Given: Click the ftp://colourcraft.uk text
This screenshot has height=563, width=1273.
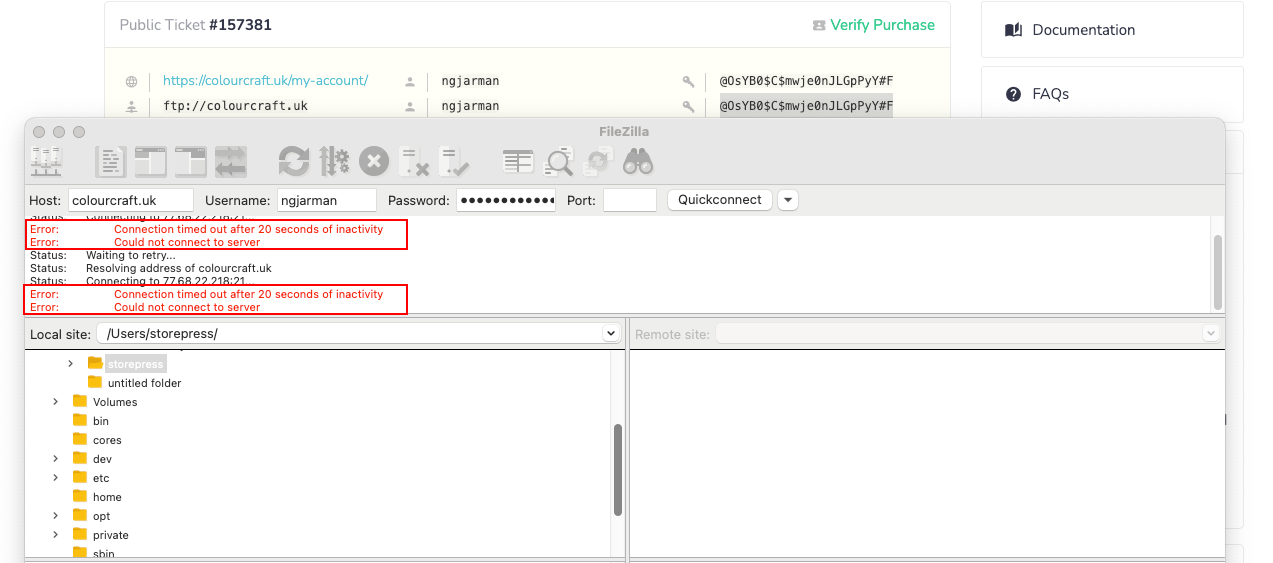Looking at the screenshot, I should [235, 106].
